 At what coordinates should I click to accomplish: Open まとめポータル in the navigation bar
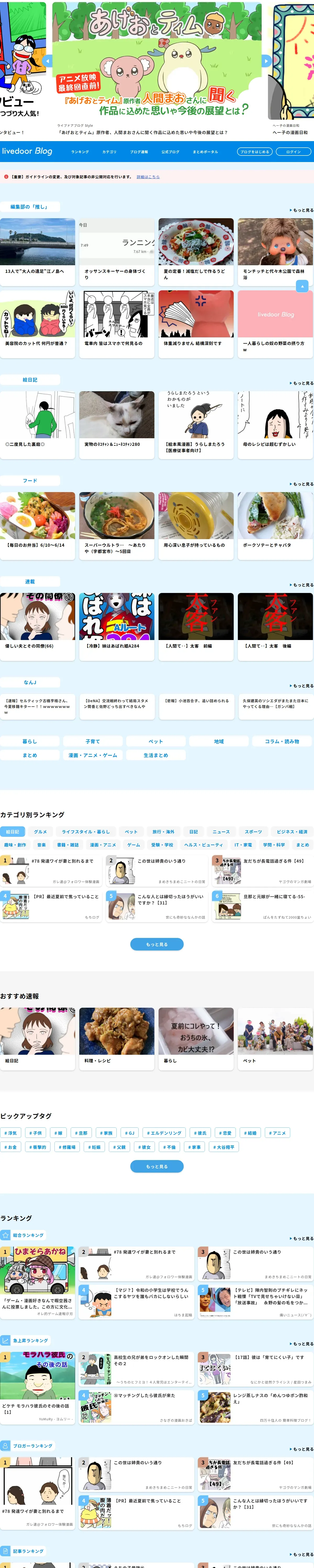coord(205,152)
